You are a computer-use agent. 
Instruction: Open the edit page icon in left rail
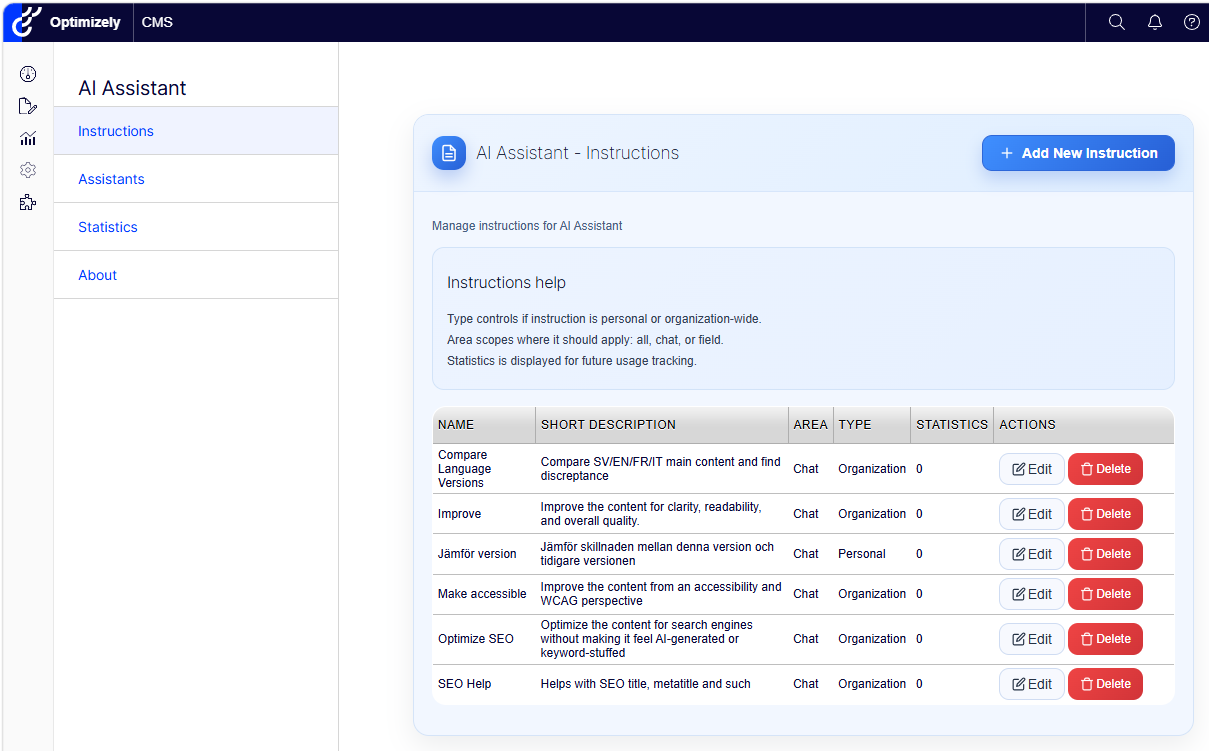point(28,106)
